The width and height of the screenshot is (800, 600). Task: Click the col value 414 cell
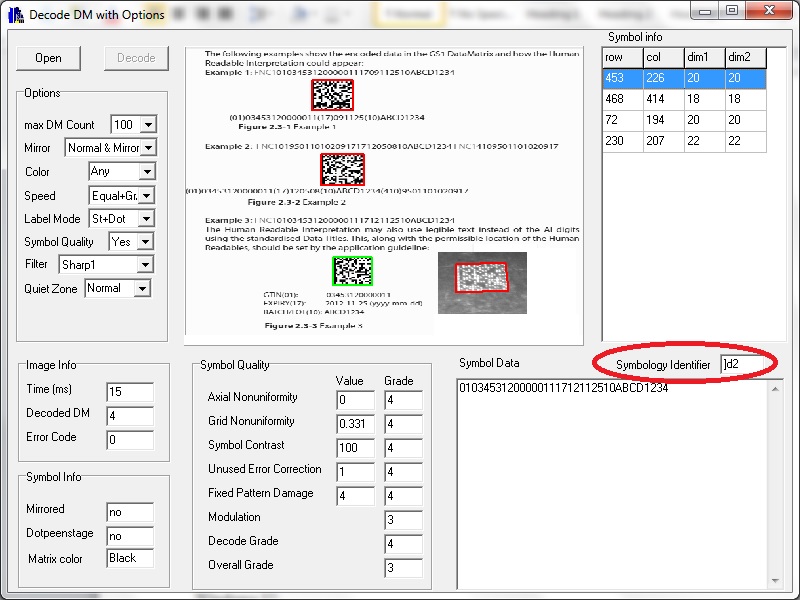pyautogui.click(x=663, y=99)
